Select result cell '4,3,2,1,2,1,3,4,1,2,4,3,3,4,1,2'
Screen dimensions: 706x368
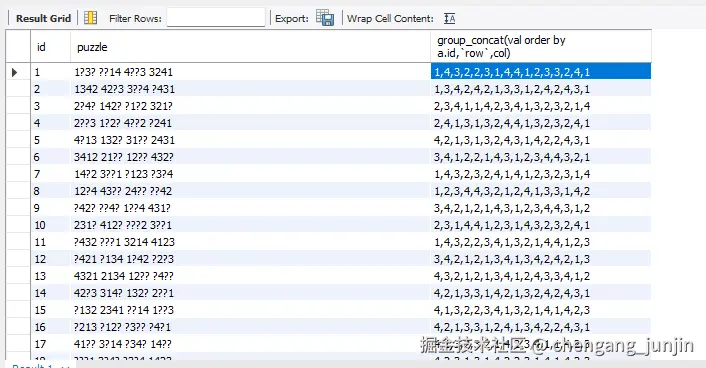pyautogui.click(x=541, y=276)
